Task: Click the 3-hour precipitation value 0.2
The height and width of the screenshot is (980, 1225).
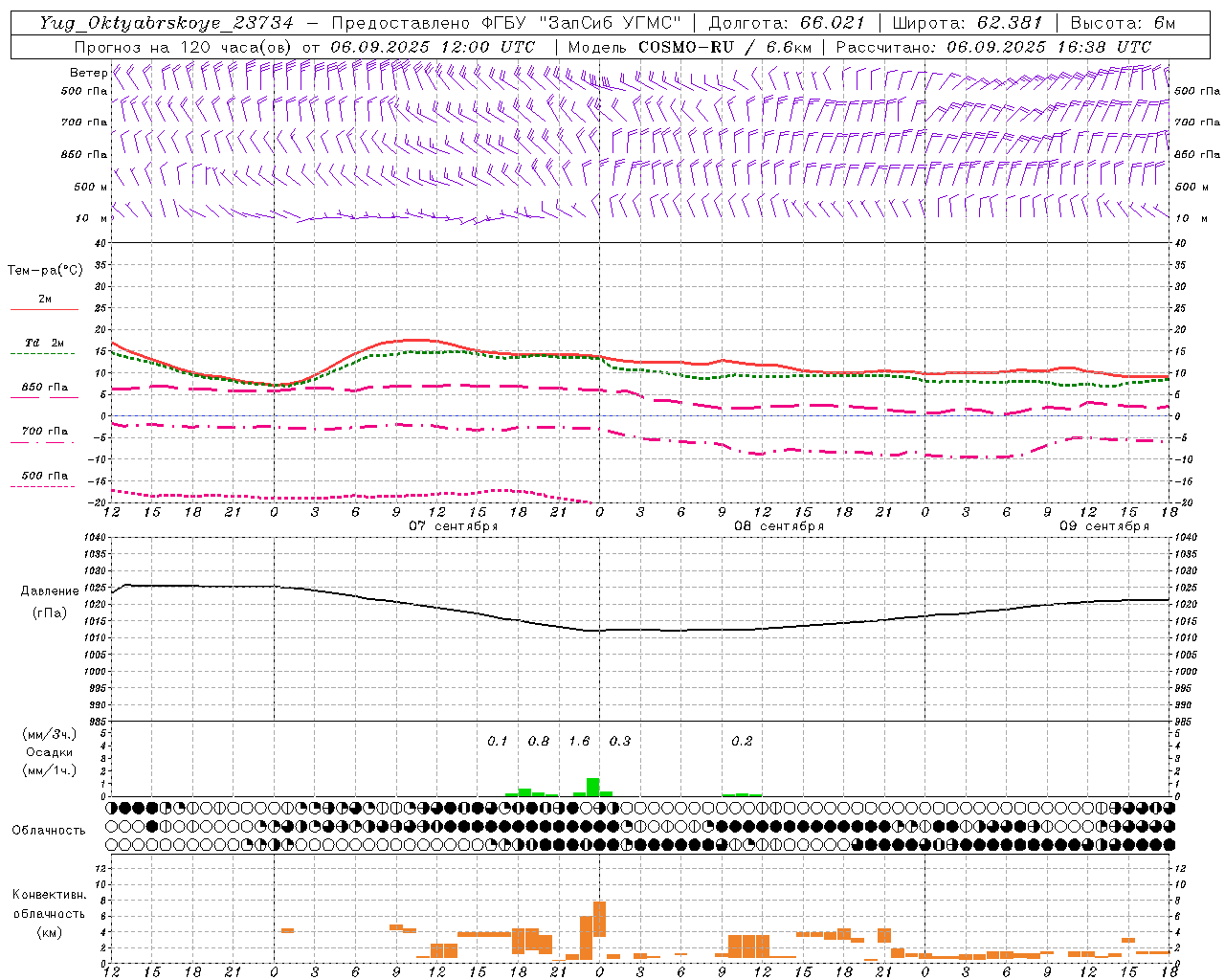Action: click(742, 742)
